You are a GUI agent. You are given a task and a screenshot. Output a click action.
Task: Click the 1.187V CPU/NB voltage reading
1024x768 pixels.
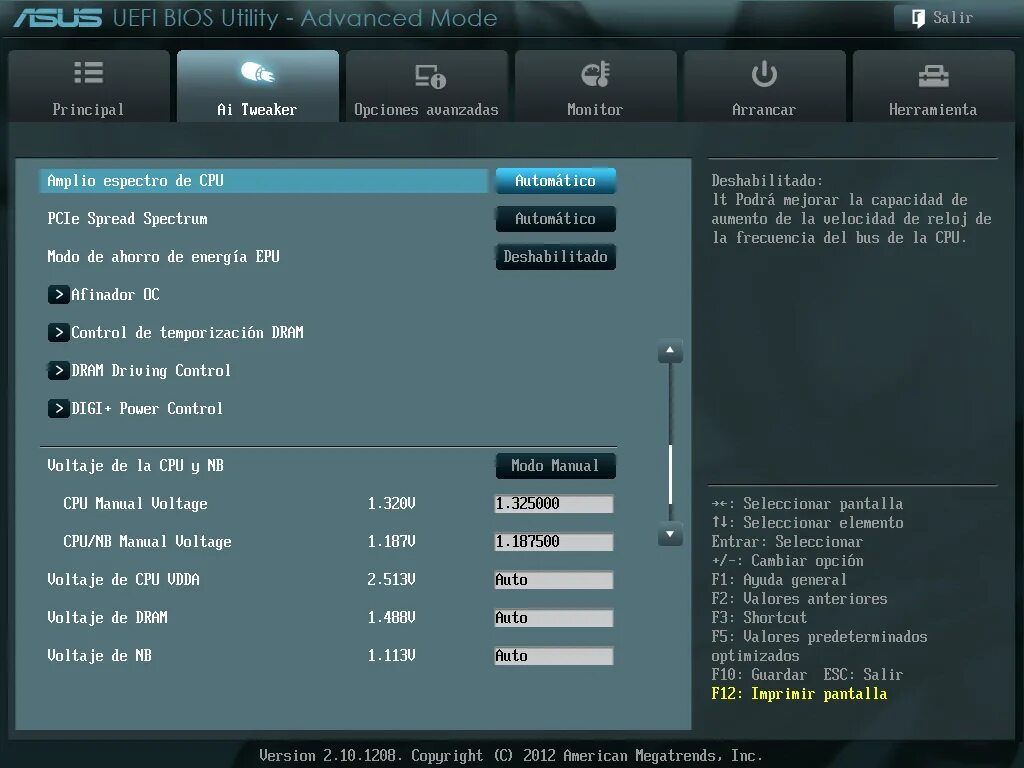(391, 541)
